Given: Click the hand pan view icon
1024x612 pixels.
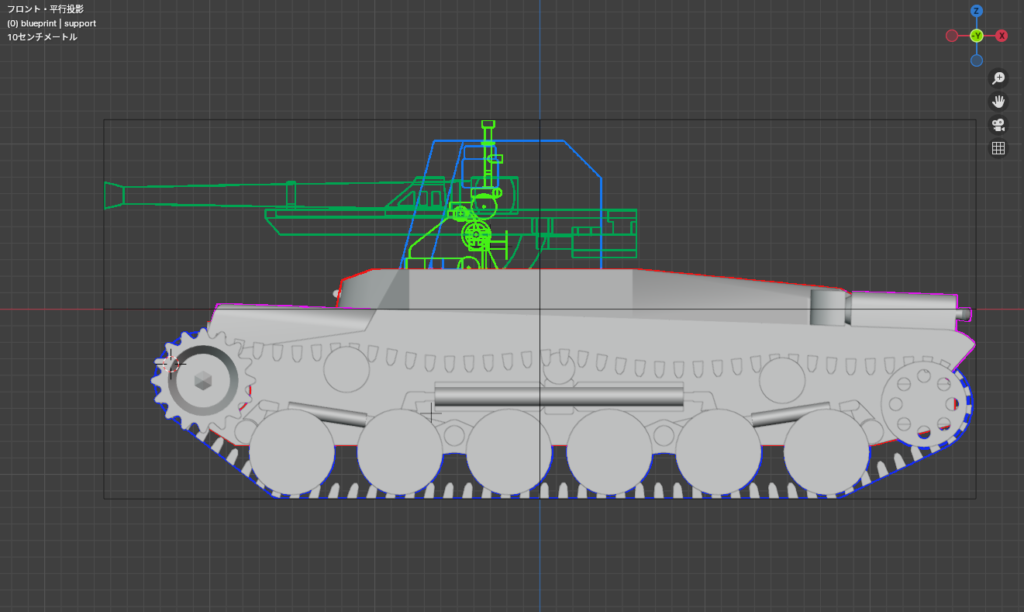Looking at the screenshot, I should 997,101.
